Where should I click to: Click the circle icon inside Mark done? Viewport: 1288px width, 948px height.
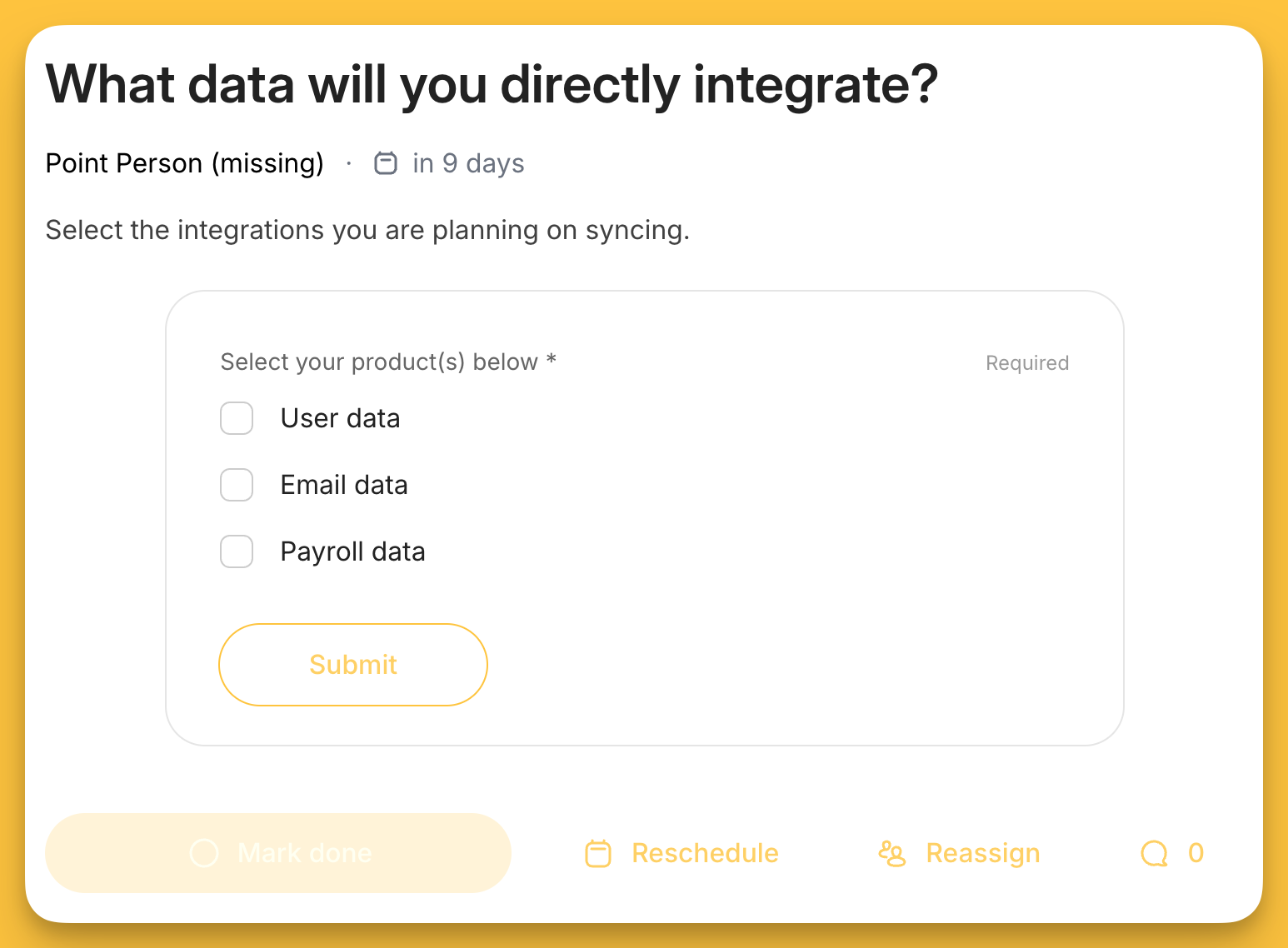pyautogui.click(x=204, y=853)
